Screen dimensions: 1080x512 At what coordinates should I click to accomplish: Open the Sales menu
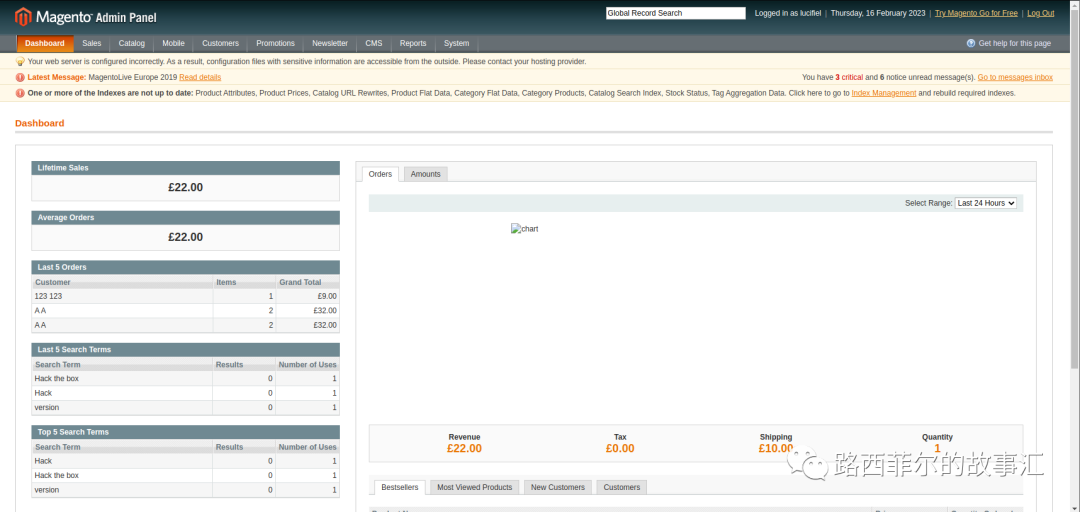[92, 43]
